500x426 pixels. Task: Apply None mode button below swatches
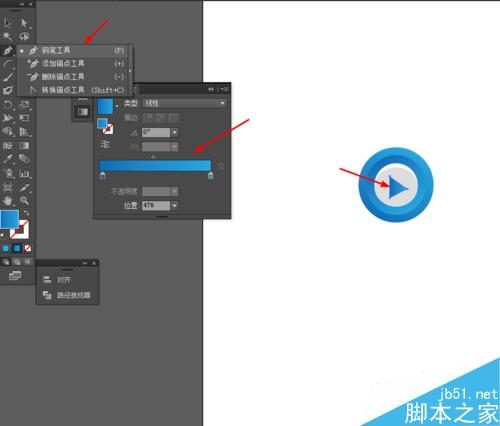pos(28,248)
